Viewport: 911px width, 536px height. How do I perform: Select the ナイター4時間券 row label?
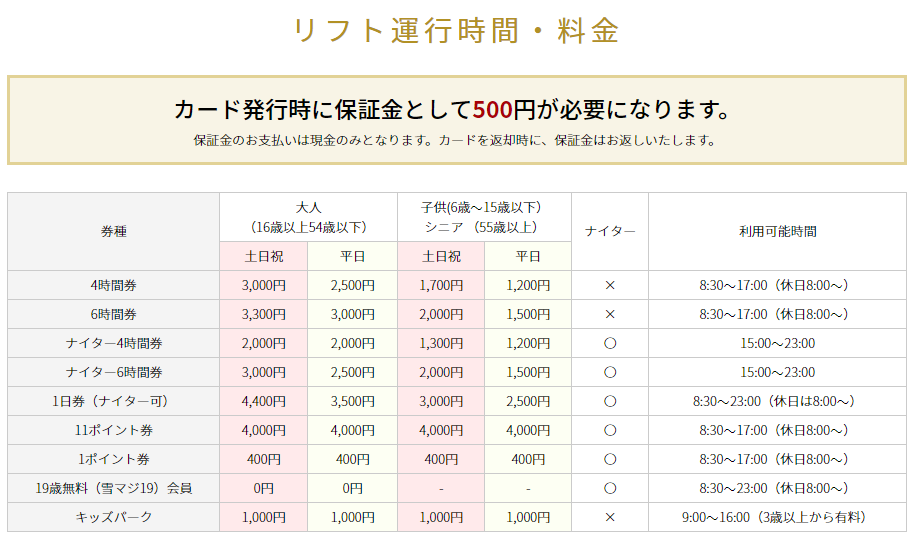click(x=114, y=344)
